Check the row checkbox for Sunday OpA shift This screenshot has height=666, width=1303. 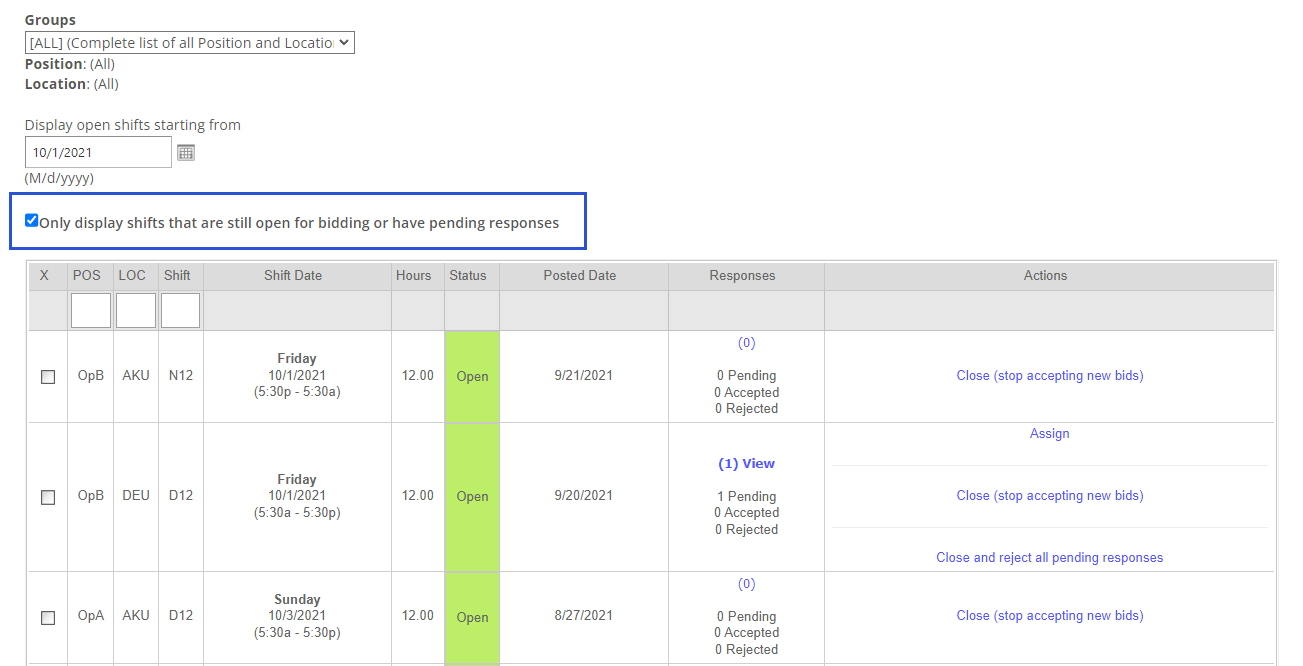tap(47, 617)
